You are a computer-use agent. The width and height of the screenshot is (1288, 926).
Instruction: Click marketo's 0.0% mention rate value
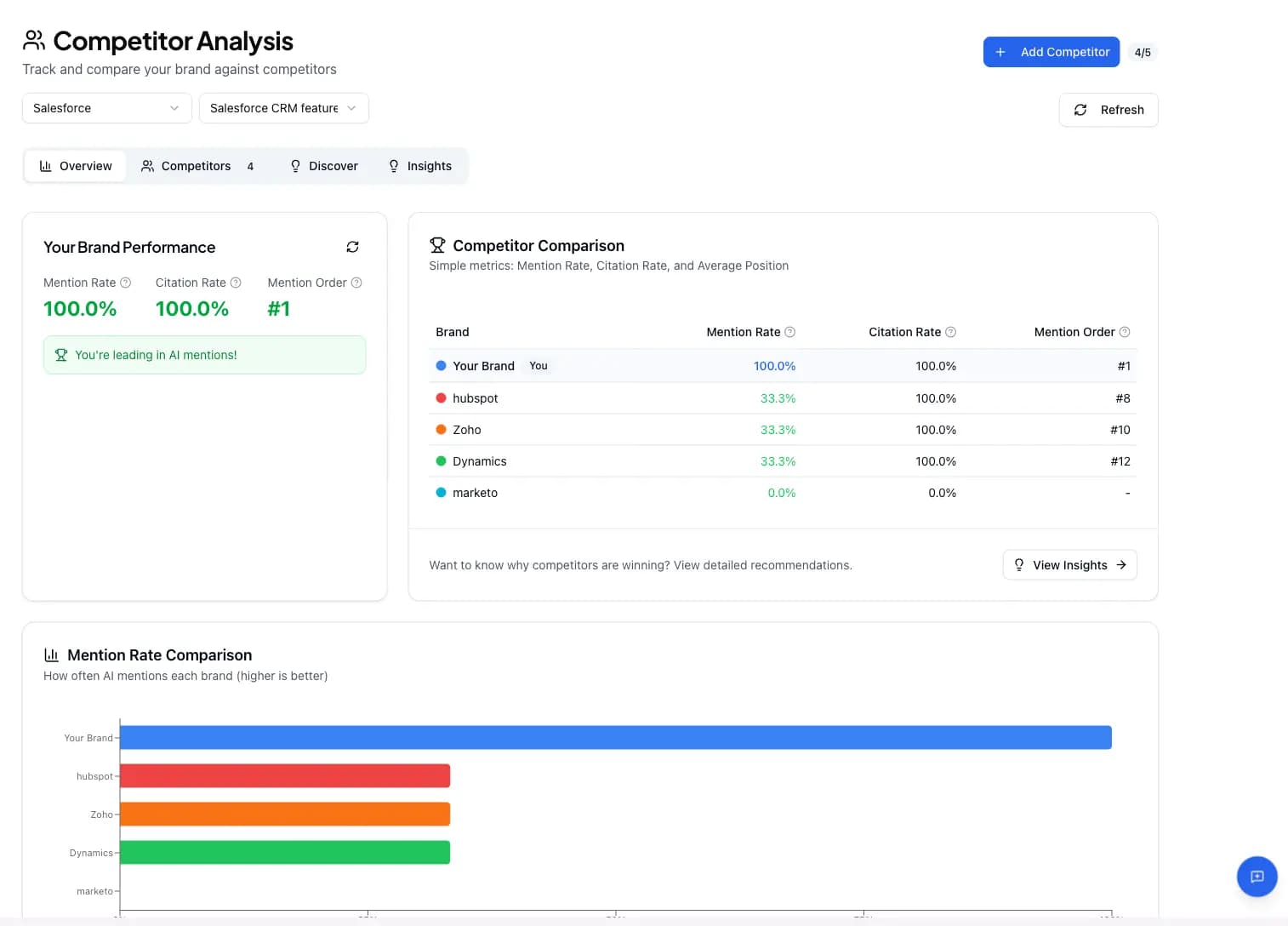point(781,493)
